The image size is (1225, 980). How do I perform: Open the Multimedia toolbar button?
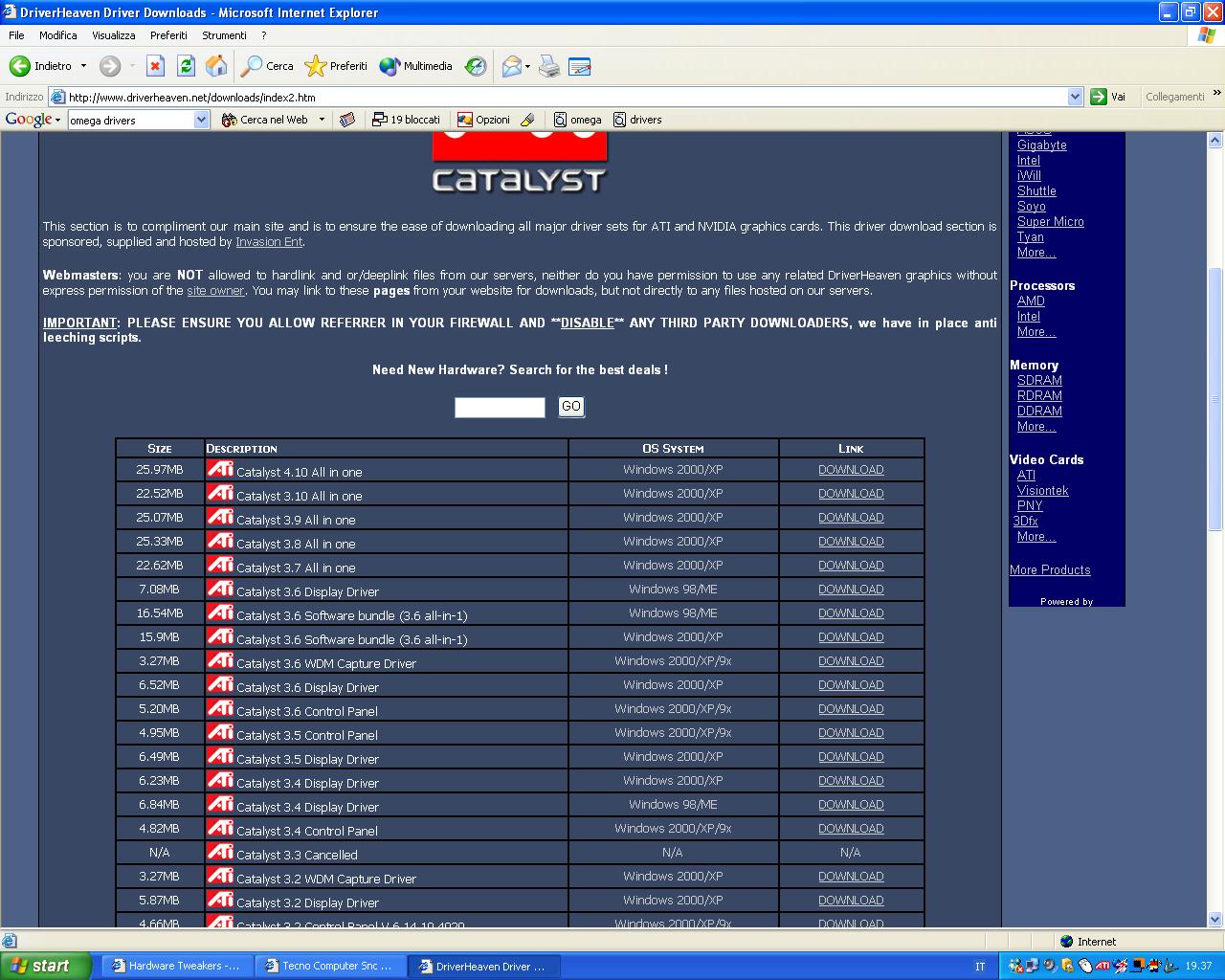(415, 66)
